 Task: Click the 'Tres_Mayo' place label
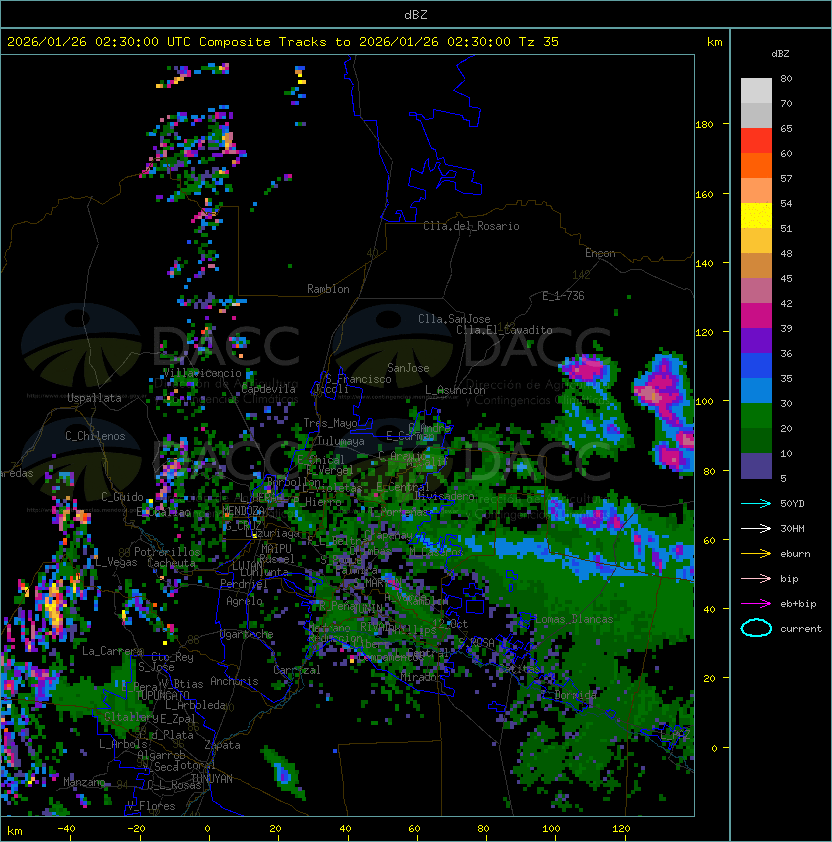330,423
